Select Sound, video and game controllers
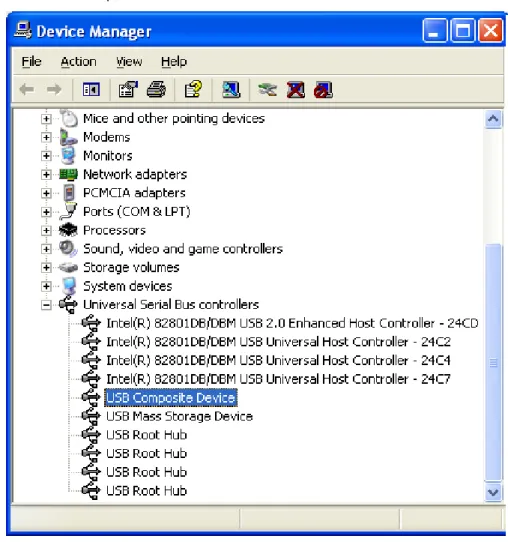This screenshot has height=542, width=508. tap(183, 249)
